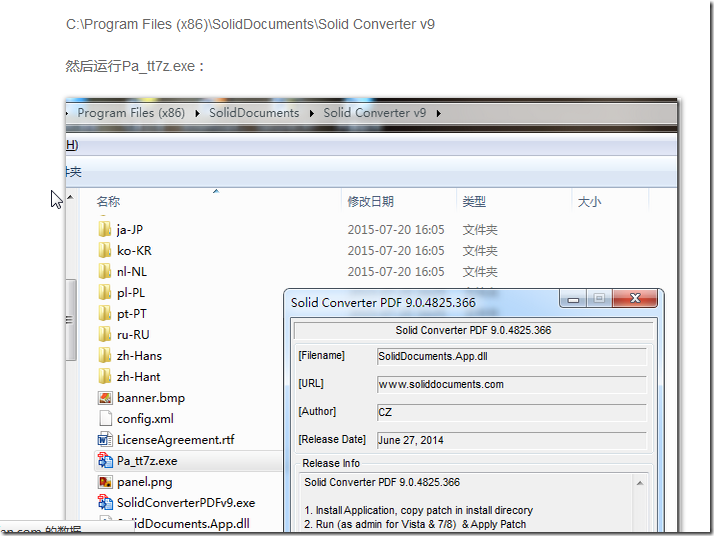Go to Solid Converter v9 in address bar

(x=375, y=112)
